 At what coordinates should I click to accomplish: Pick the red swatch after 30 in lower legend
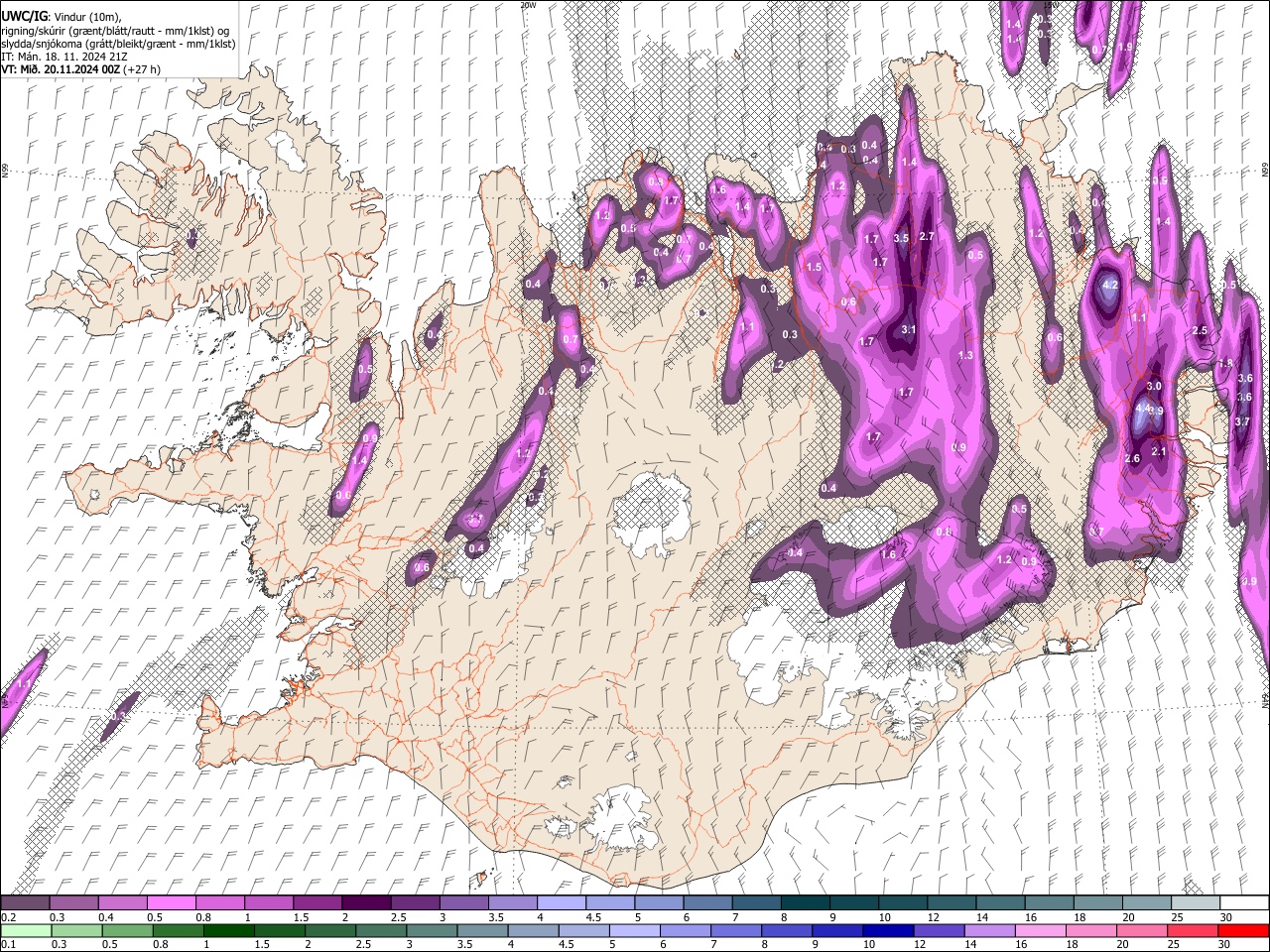tap(1242, 930)
